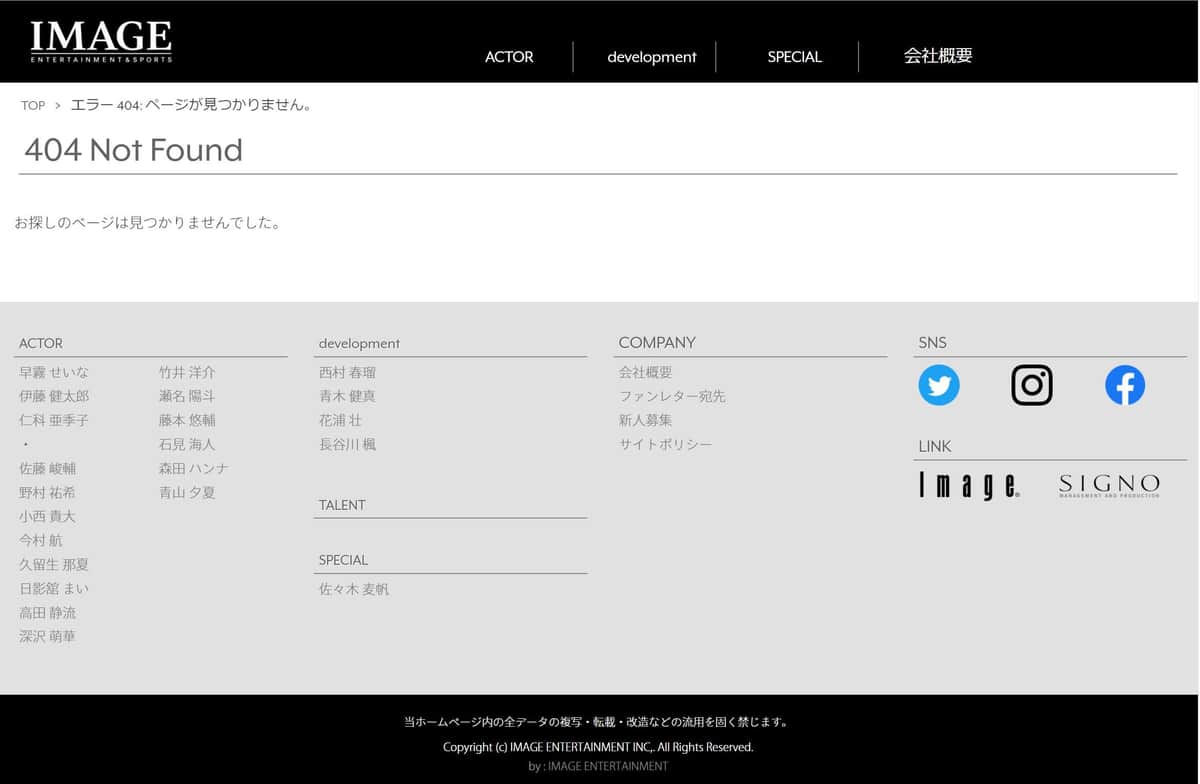The width and height of the screenshot is (1200, 784).
Task: Open the 西村 春瑠 development page
Action: [x=347, y=371]
